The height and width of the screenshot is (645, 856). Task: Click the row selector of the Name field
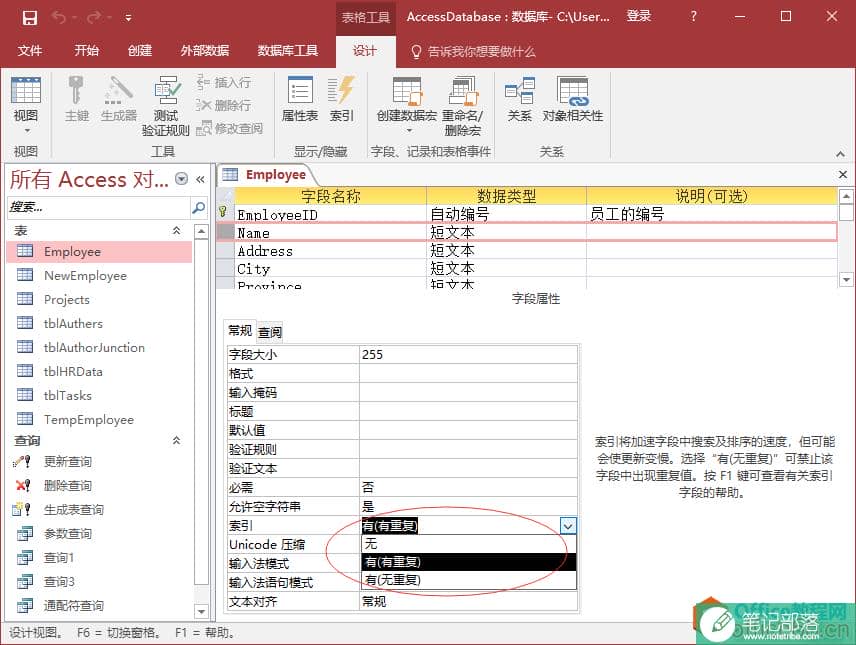click(225, 233)
